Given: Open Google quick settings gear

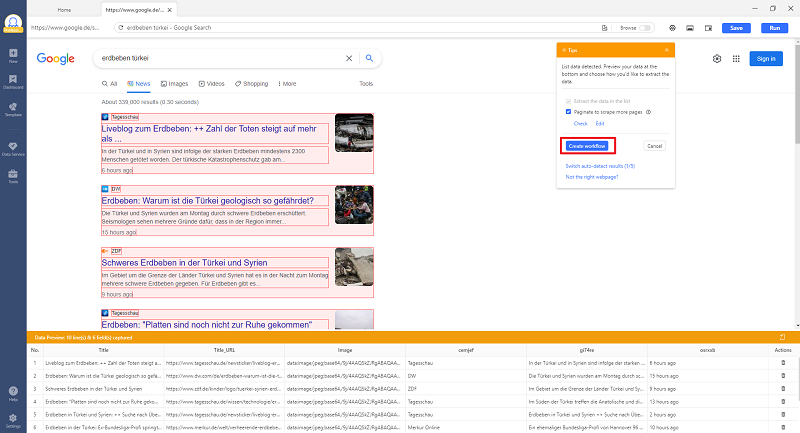Looking at the screenshot, I should point(717,59).
